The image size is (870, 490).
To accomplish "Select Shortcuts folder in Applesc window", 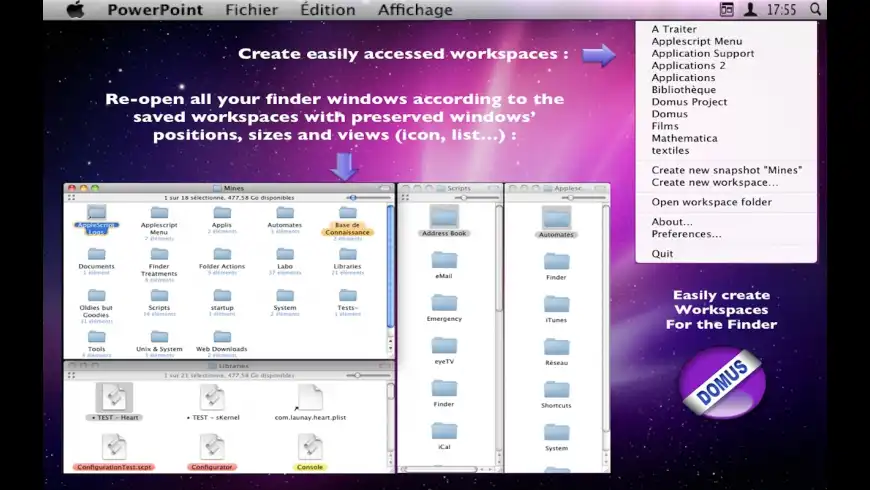I will pos(556,394).
